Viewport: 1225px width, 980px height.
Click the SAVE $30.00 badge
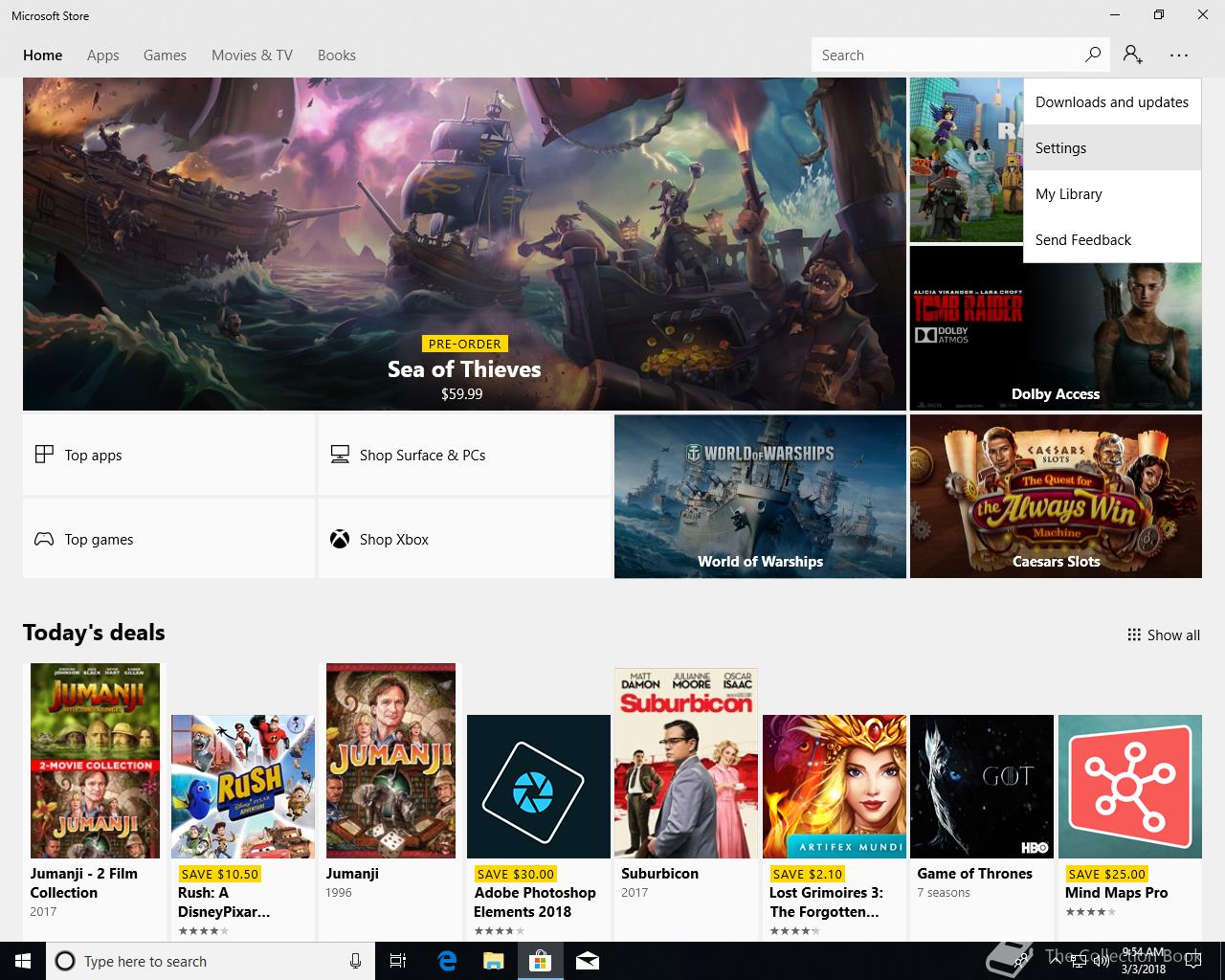(x=515, y=874)
